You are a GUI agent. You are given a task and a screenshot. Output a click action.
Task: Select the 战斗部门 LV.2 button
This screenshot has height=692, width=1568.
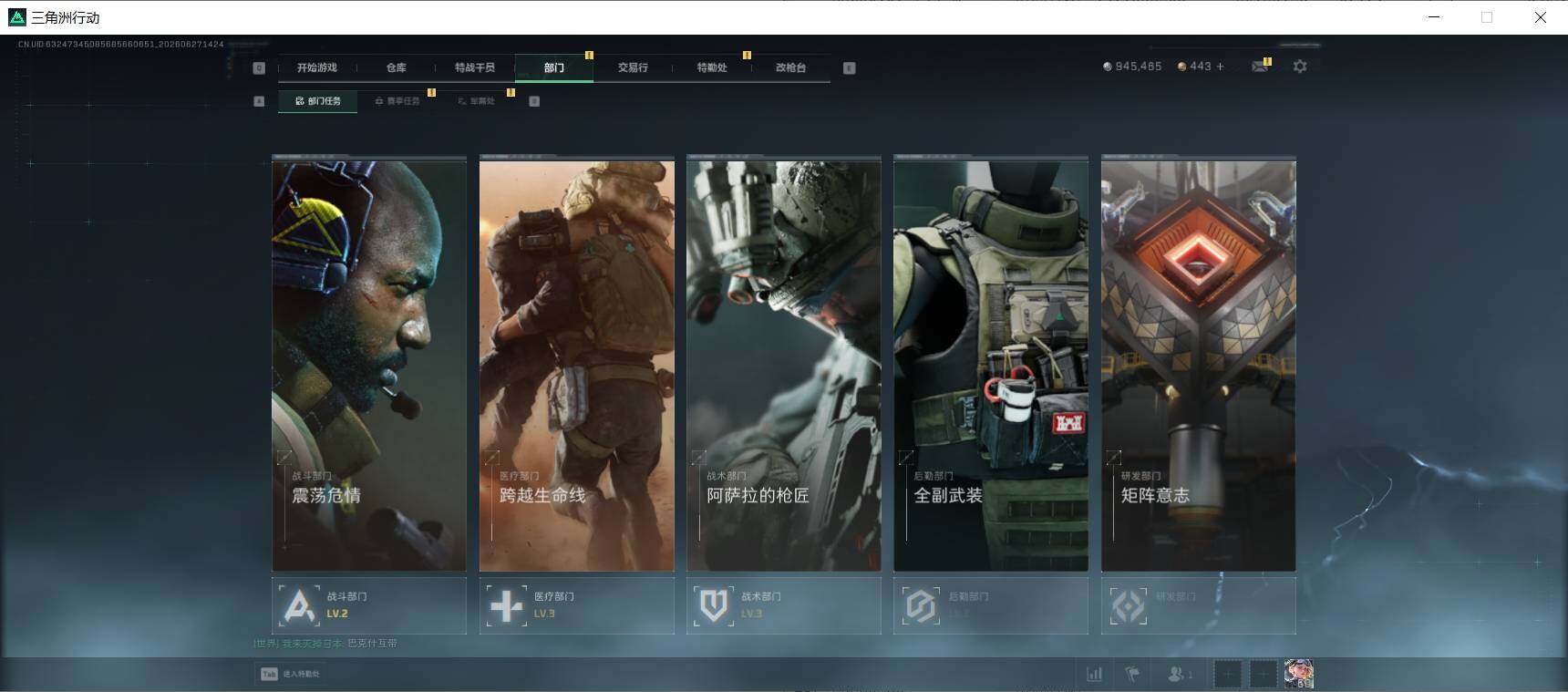(x=369, y=605)
